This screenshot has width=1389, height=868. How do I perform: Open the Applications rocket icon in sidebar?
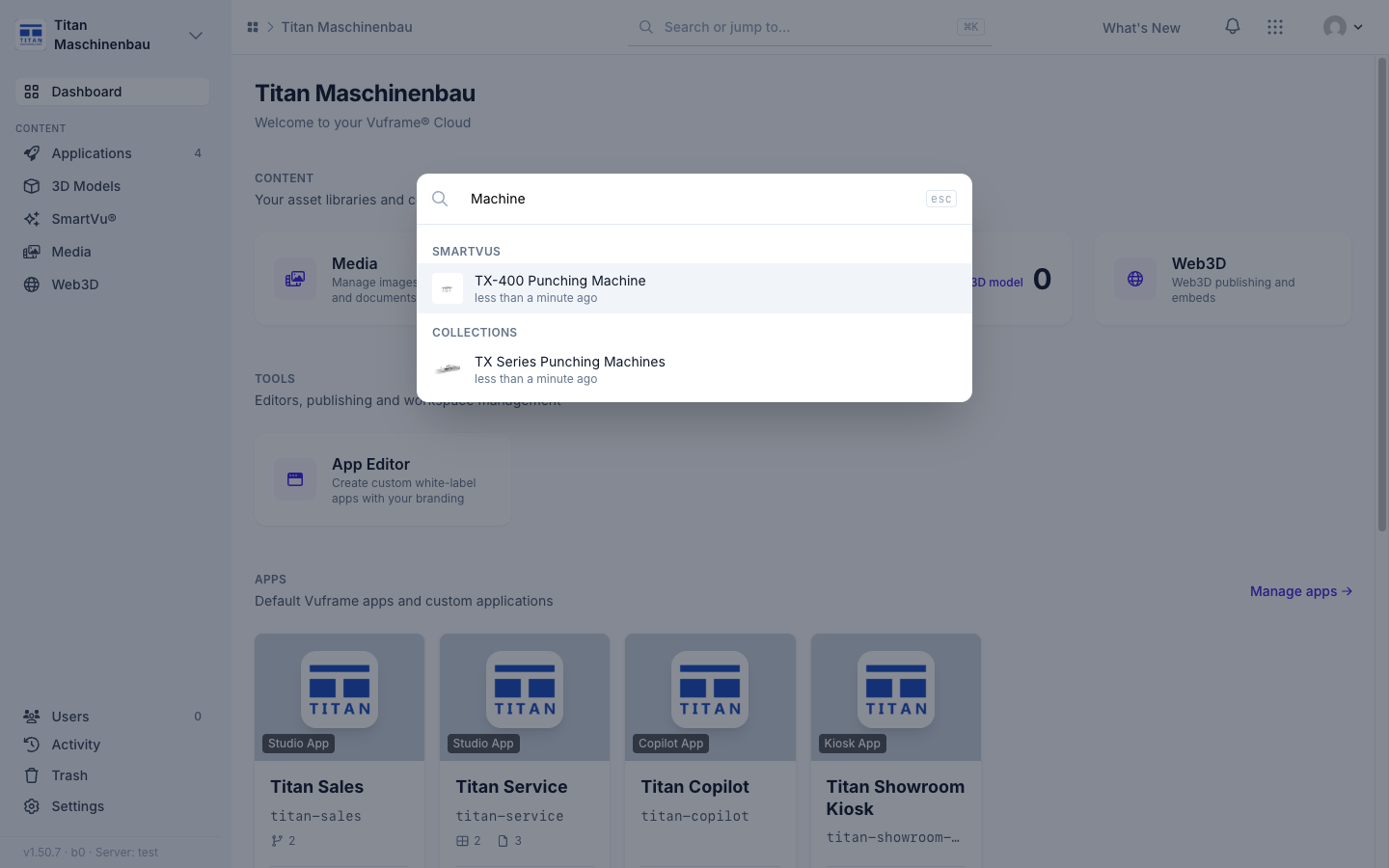point(32,153)
